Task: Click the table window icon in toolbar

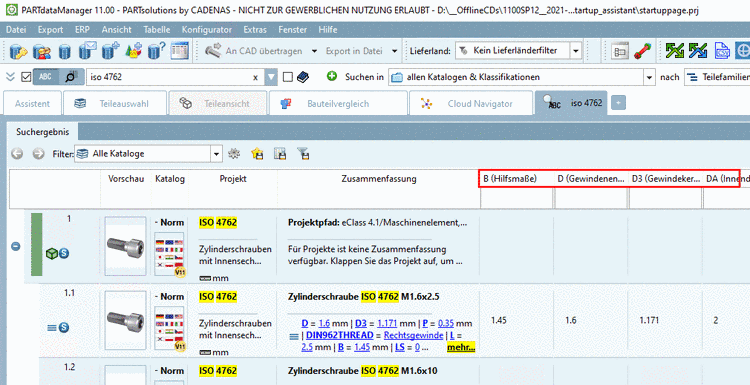Action: (180, 51)
